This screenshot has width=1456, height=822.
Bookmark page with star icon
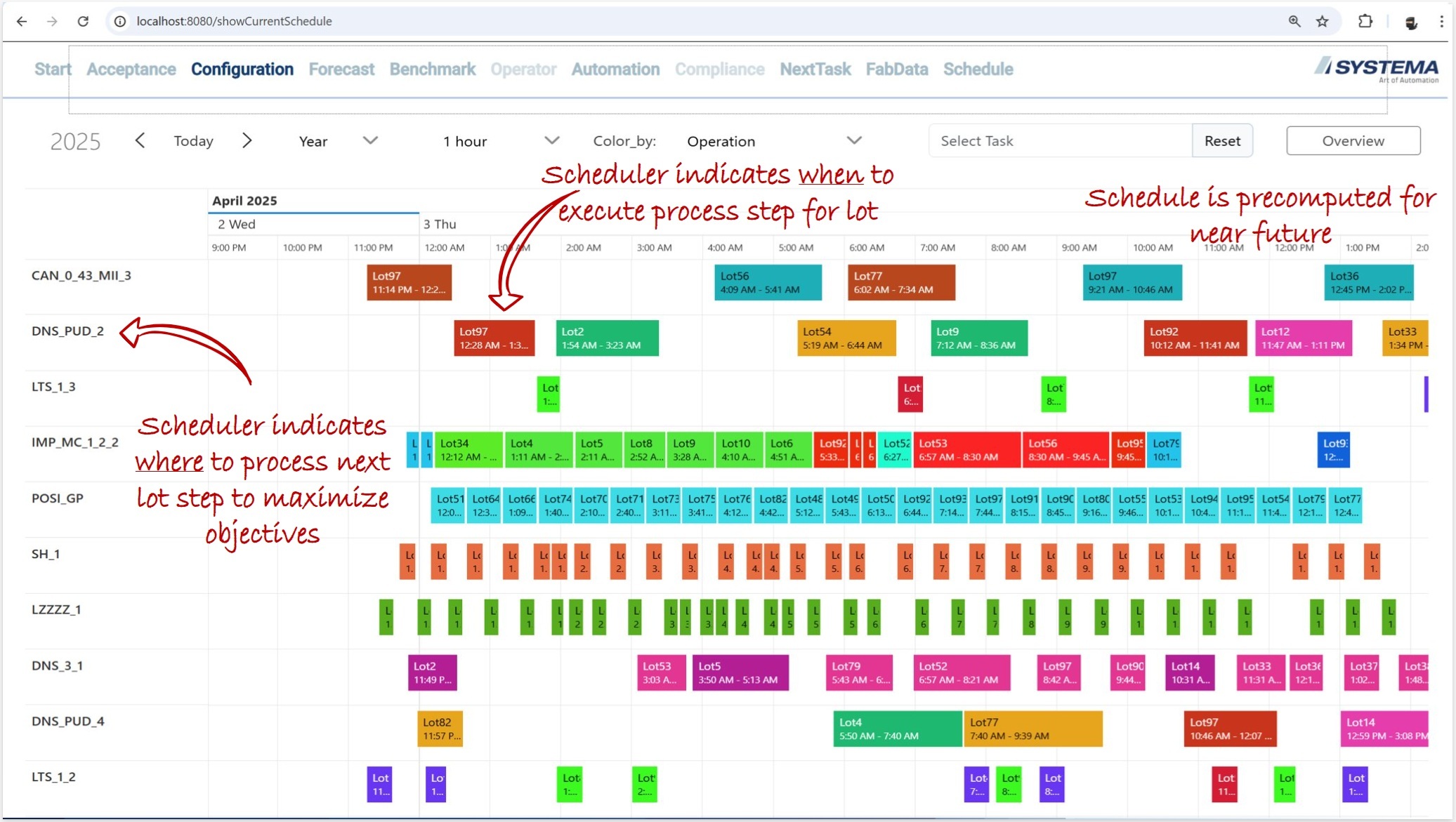1322,21
